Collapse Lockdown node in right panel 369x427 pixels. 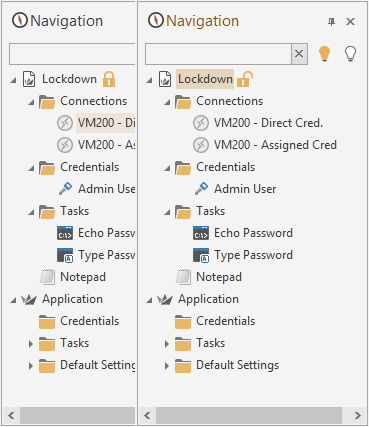coord(150,80)
